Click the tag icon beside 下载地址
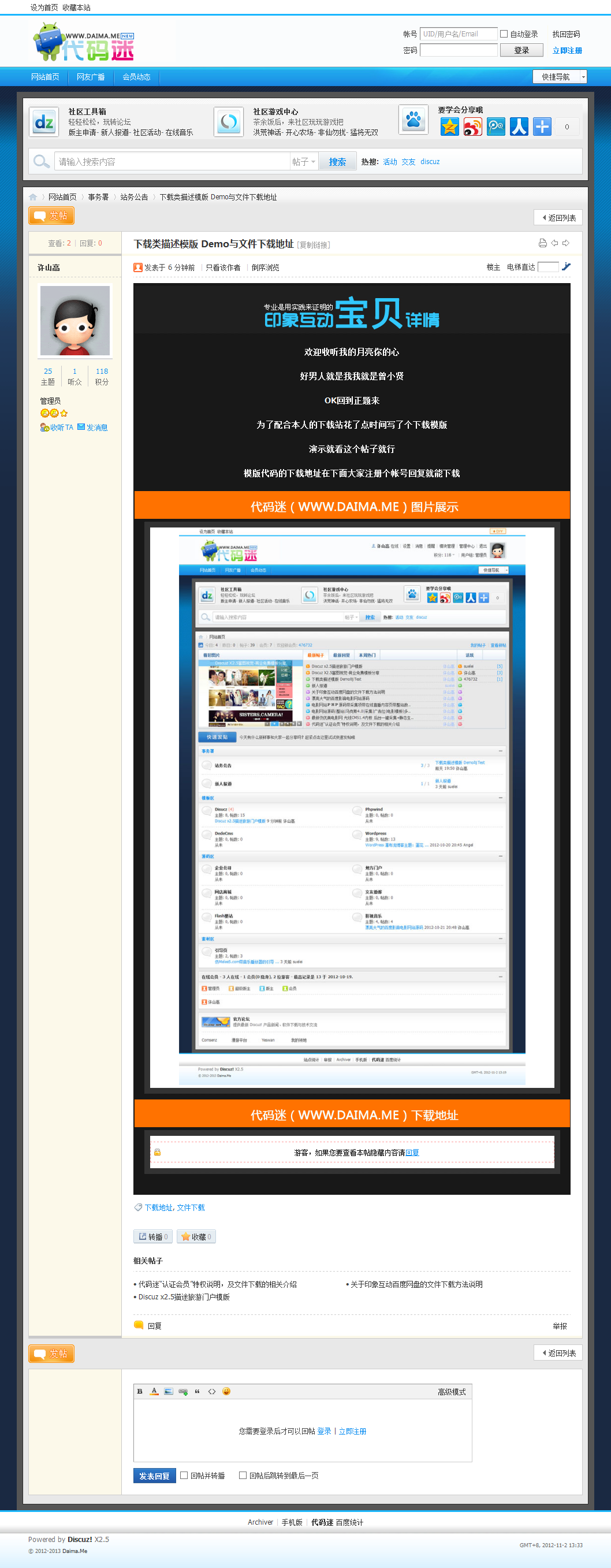 tap(138, 1207)
